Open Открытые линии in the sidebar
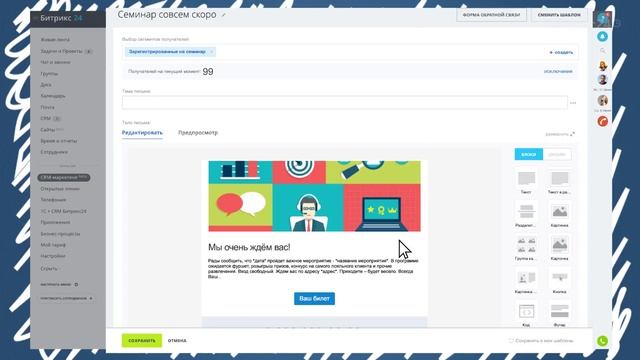This screenshot has width=640, height=360. pyautogui.click(x=60, y=189)
